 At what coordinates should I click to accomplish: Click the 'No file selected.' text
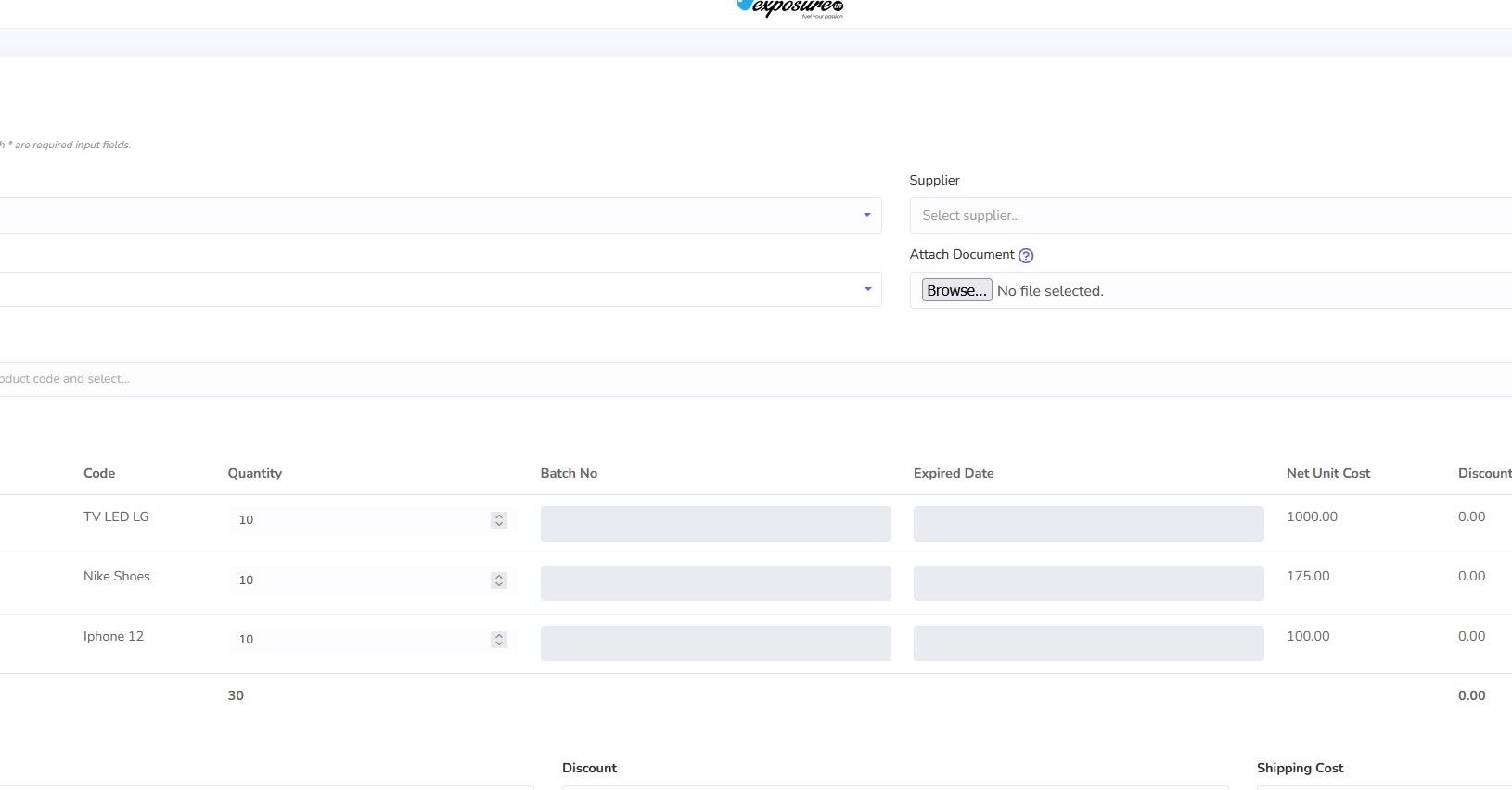coord(1050,291)
